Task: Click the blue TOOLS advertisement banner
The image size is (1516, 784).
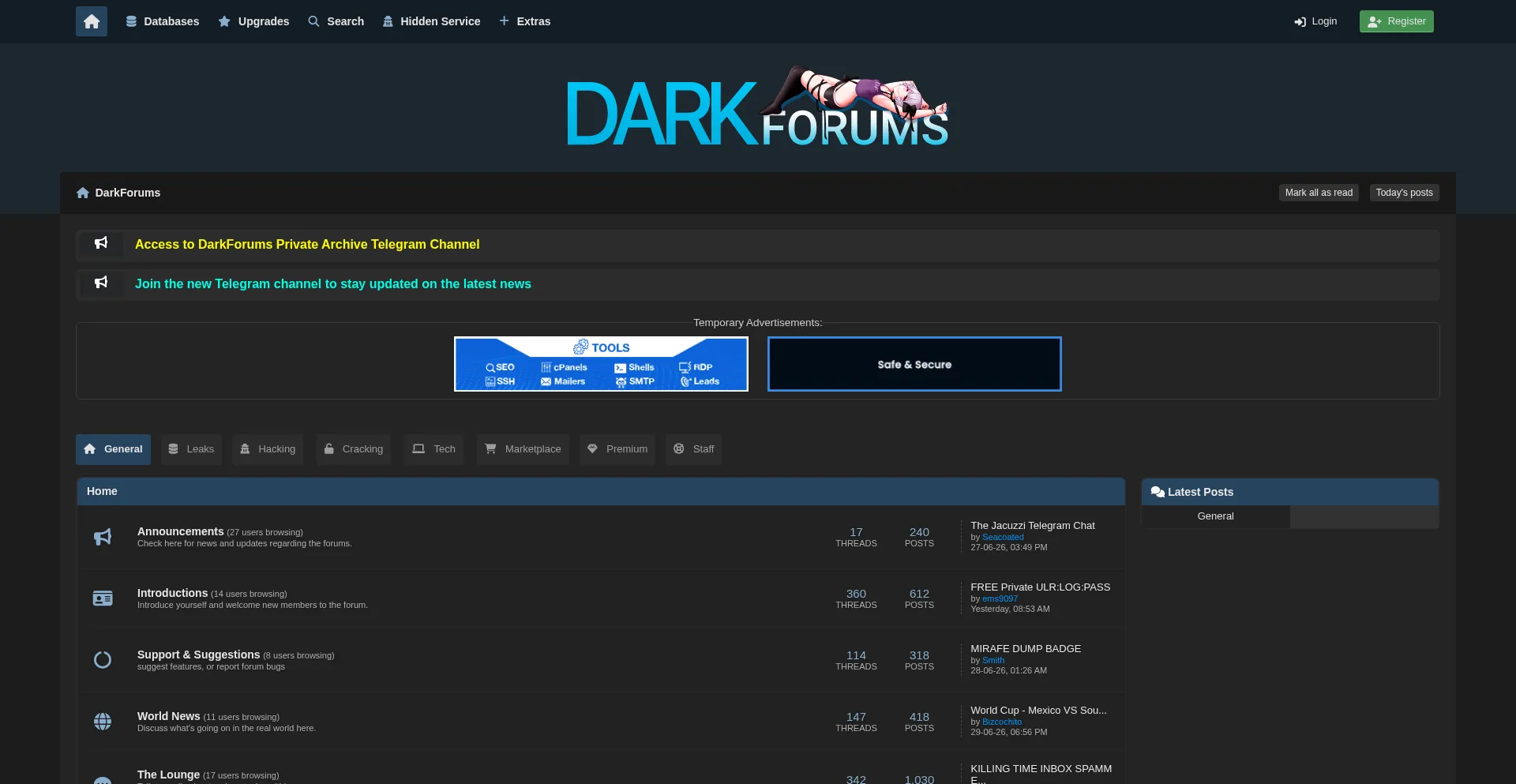Action: 601,364
